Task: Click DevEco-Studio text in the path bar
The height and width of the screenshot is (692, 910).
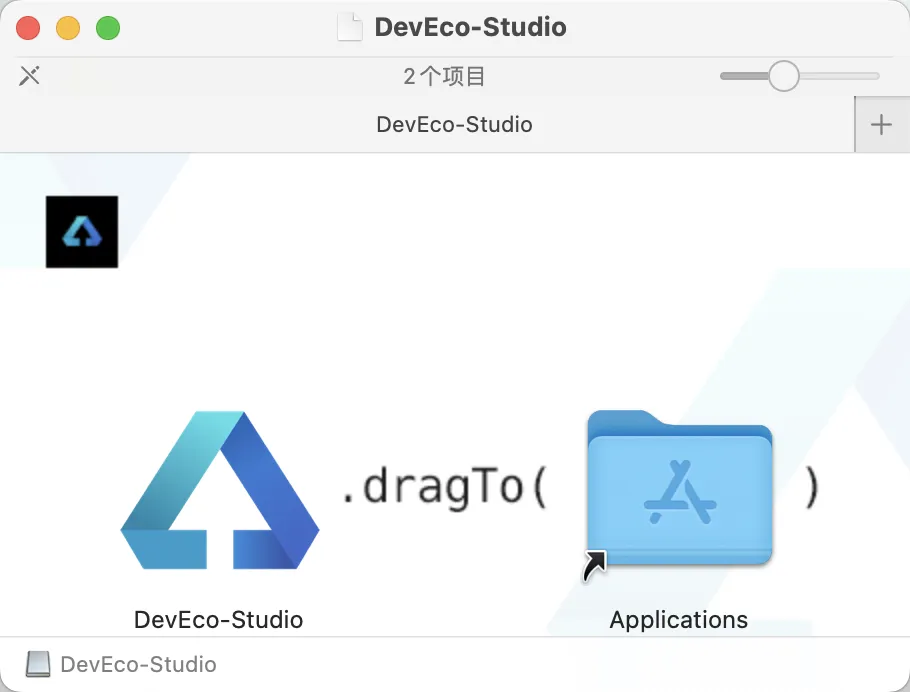Action: point(138,664)
